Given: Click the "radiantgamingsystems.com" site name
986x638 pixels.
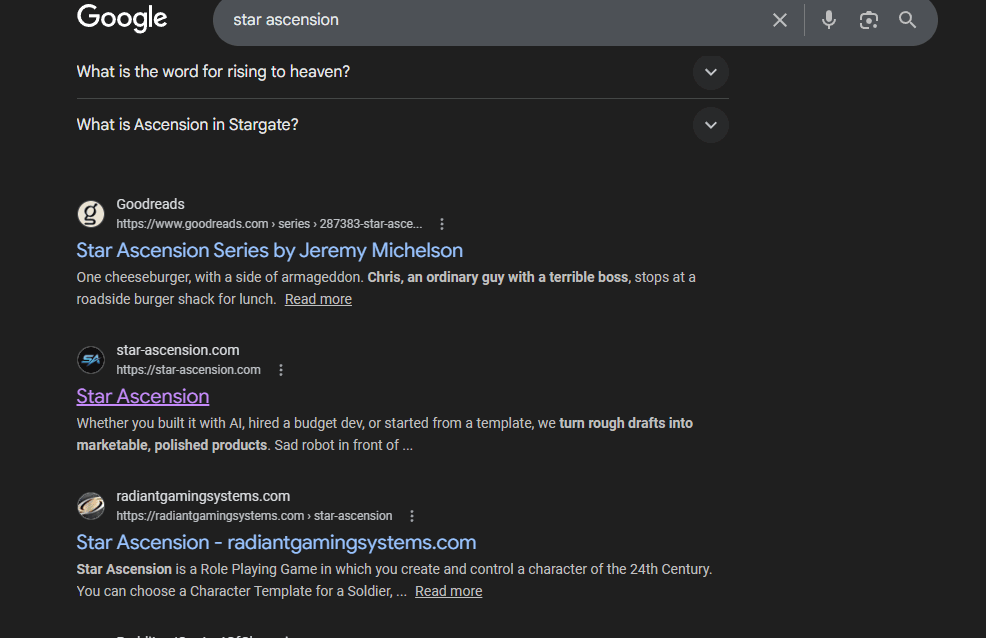Looking at the screenshot, I should [x=203, y=496].
